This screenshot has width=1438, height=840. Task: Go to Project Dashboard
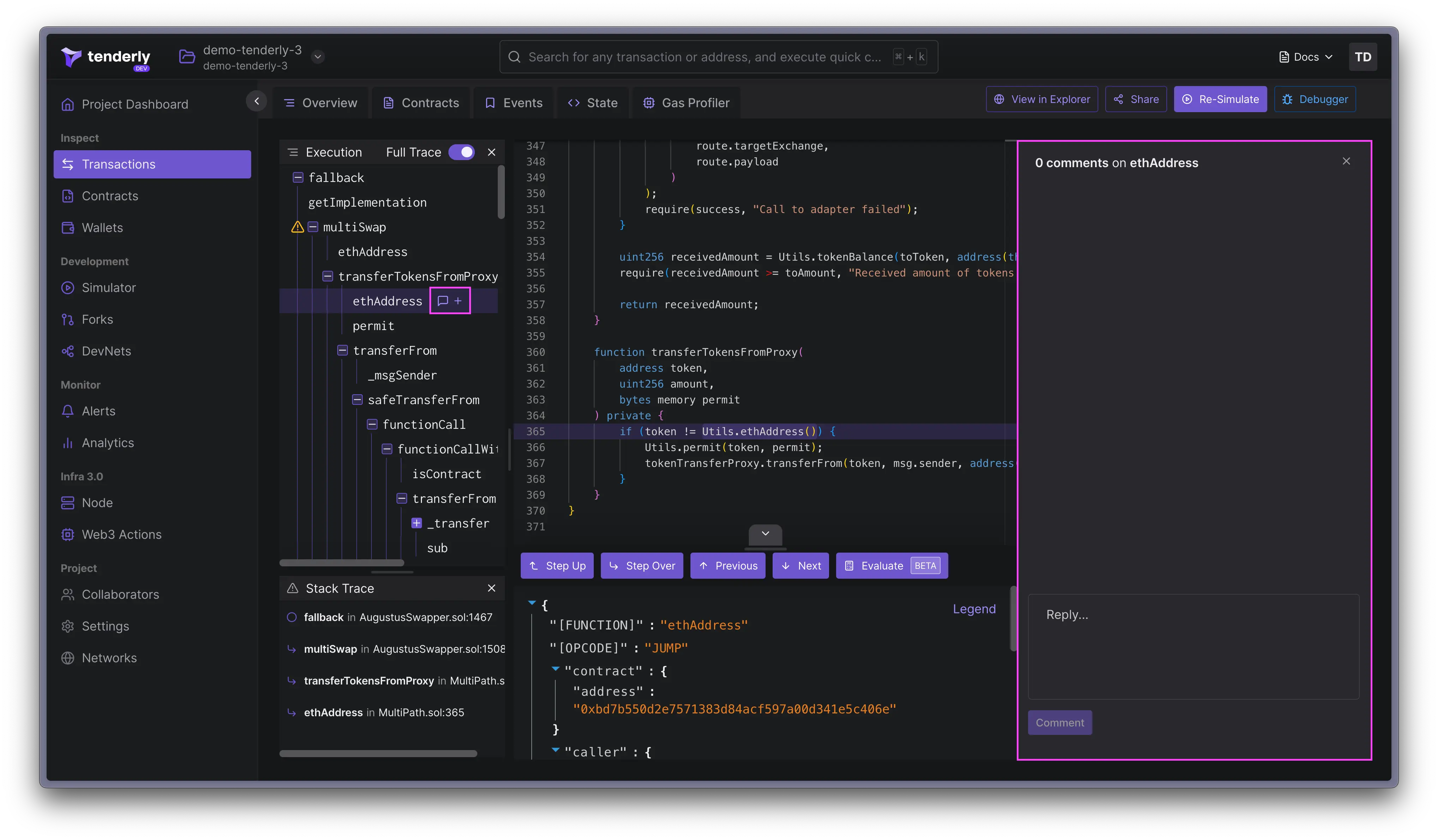click(x=134, y=104)
